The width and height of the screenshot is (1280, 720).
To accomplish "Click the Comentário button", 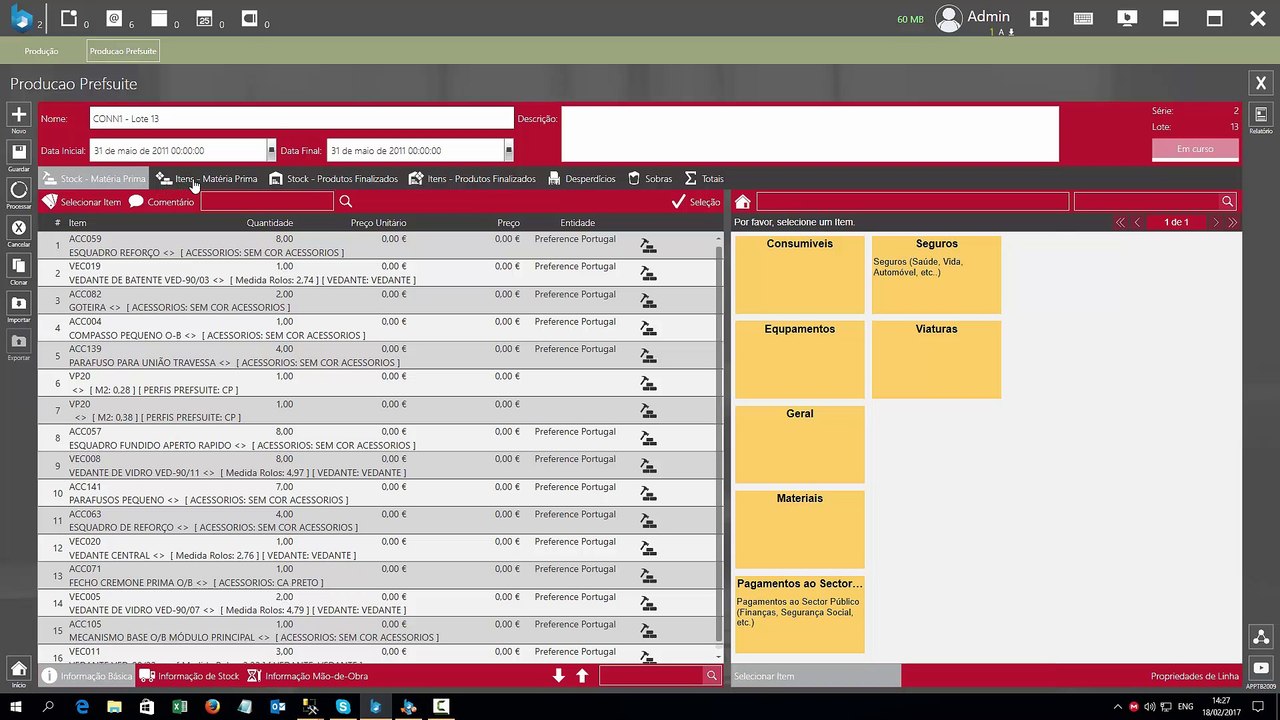I will coord(161,202).
